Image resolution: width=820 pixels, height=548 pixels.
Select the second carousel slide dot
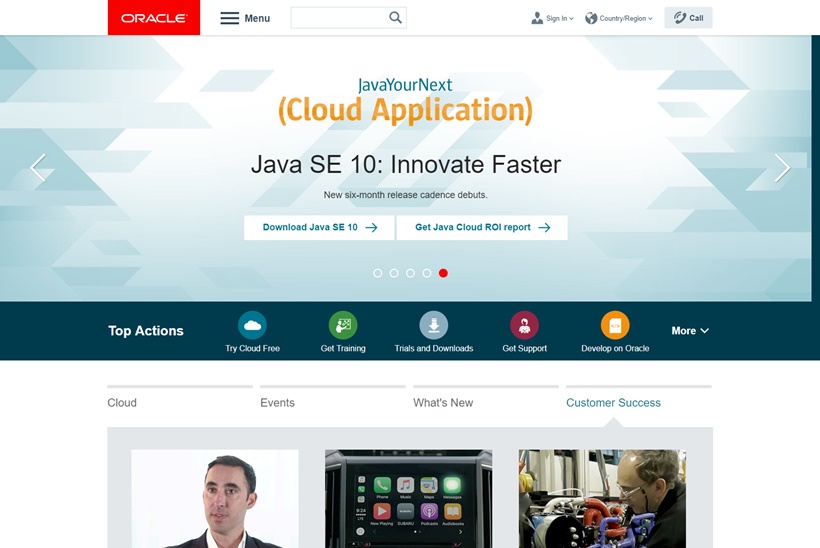click(394, 273)
